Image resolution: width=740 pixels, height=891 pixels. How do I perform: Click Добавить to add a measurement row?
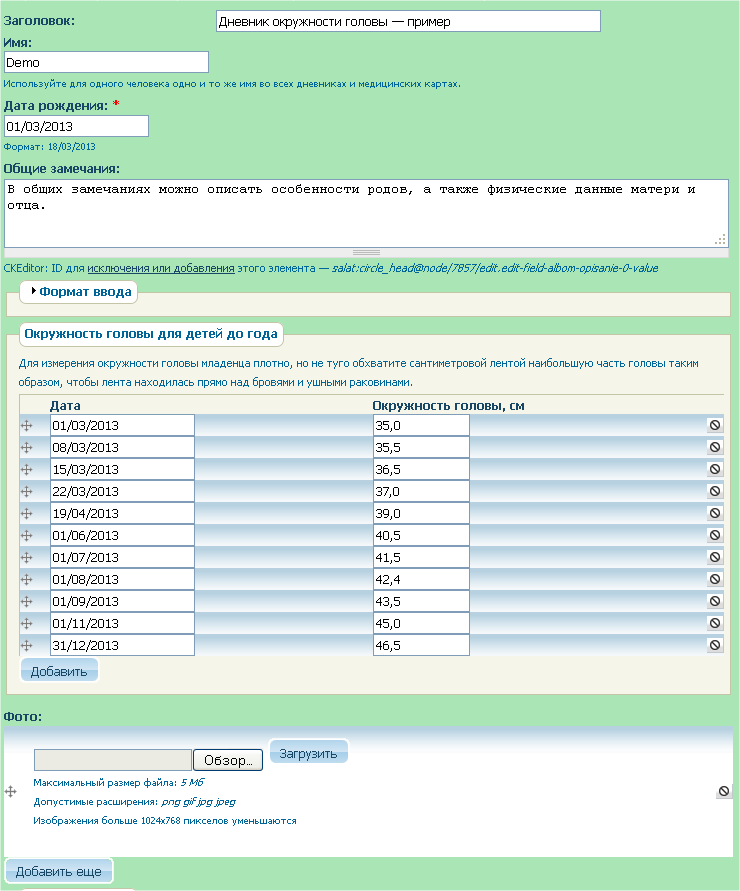59,671
